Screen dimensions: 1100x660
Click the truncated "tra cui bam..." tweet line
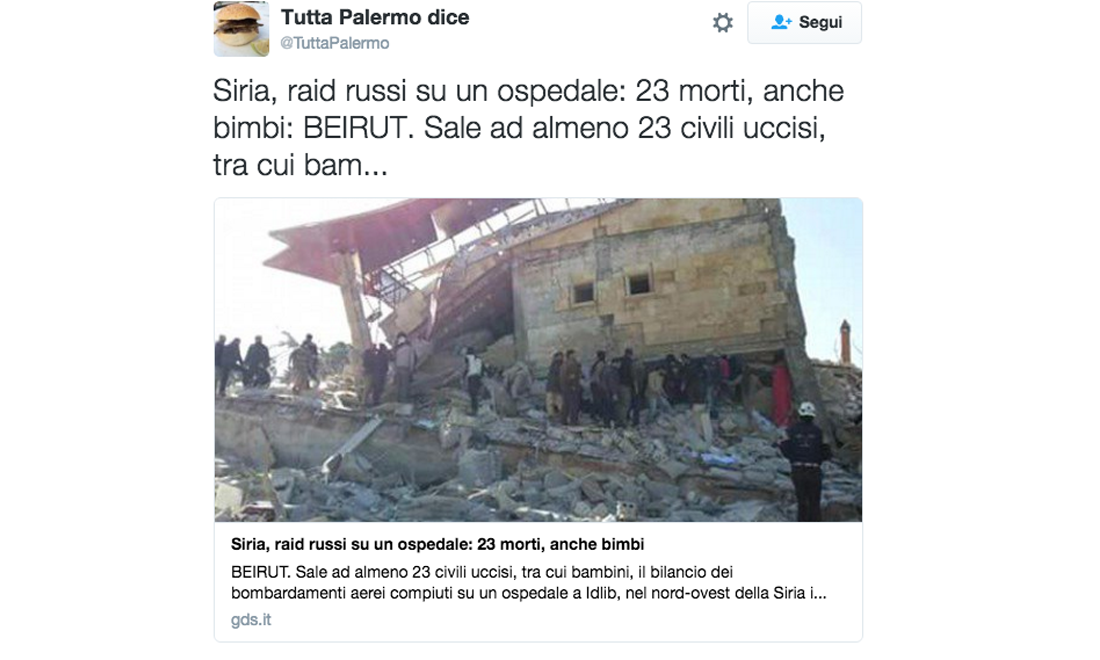[x=300, y=166]
